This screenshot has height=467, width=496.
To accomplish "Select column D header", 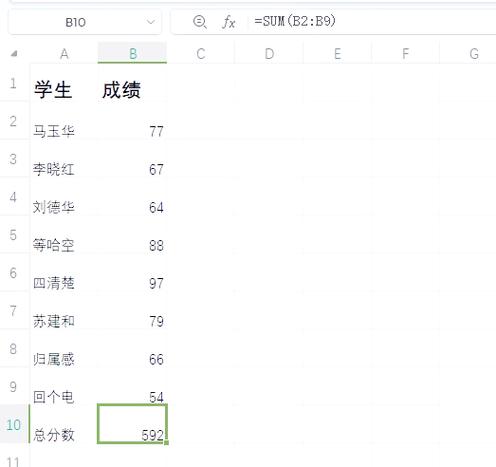I will tap(269, 53).
